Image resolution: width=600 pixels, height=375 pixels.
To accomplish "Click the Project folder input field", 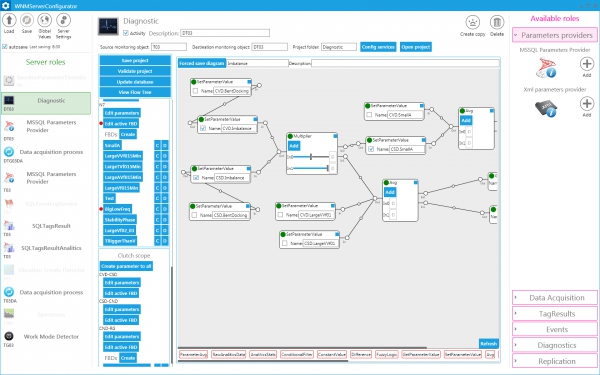I will [x=339, y=47].
